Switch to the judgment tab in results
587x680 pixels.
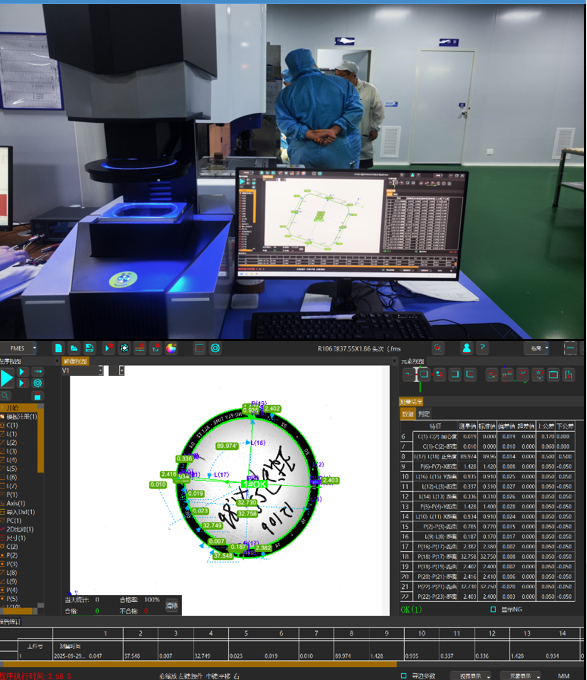click(x=424, y=414)
